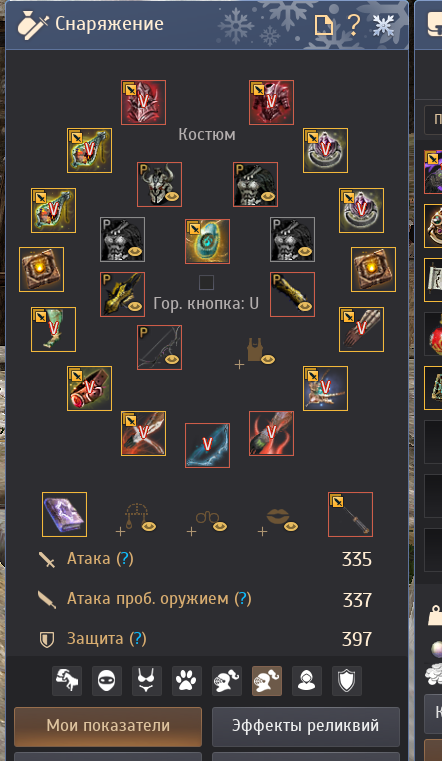
Task: Select the glowing teal stone center slot
Action: click(x=207, y=241)
